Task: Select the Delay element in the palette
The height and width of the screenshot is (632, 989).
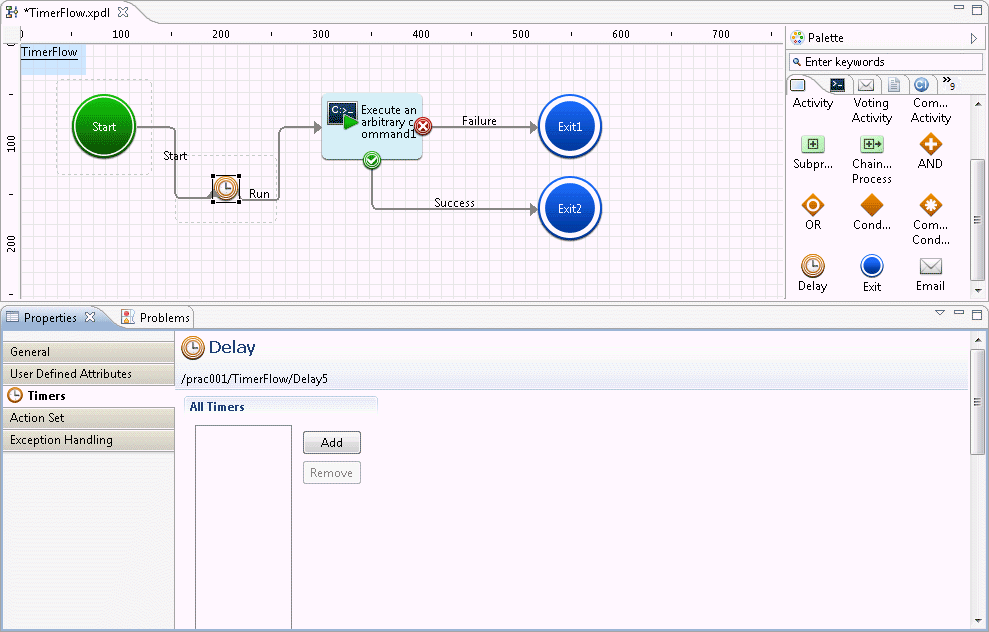Action: pyautogui.click(x=813, y=266)
